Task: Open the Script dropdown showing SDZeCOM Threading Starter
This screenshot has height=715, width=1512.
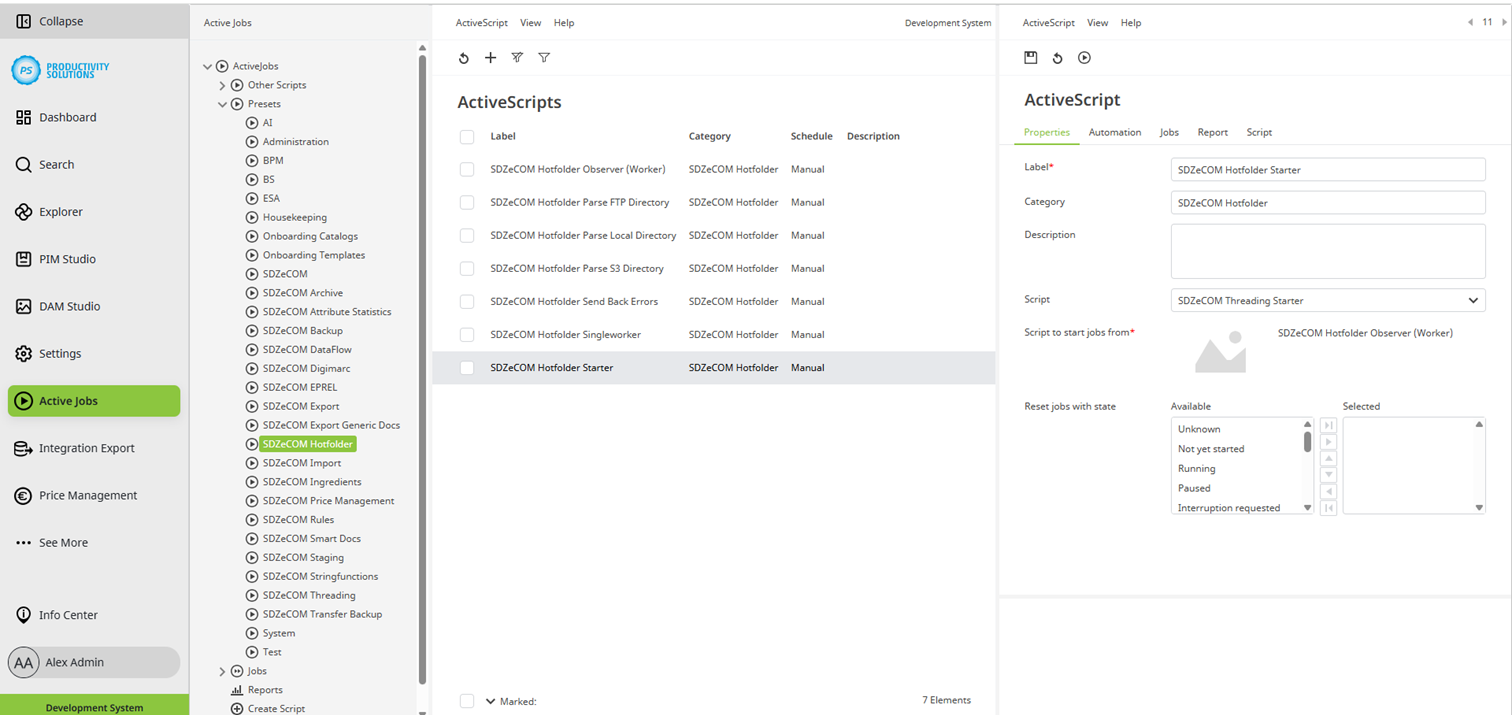Action: click(x=1328, y=300)
